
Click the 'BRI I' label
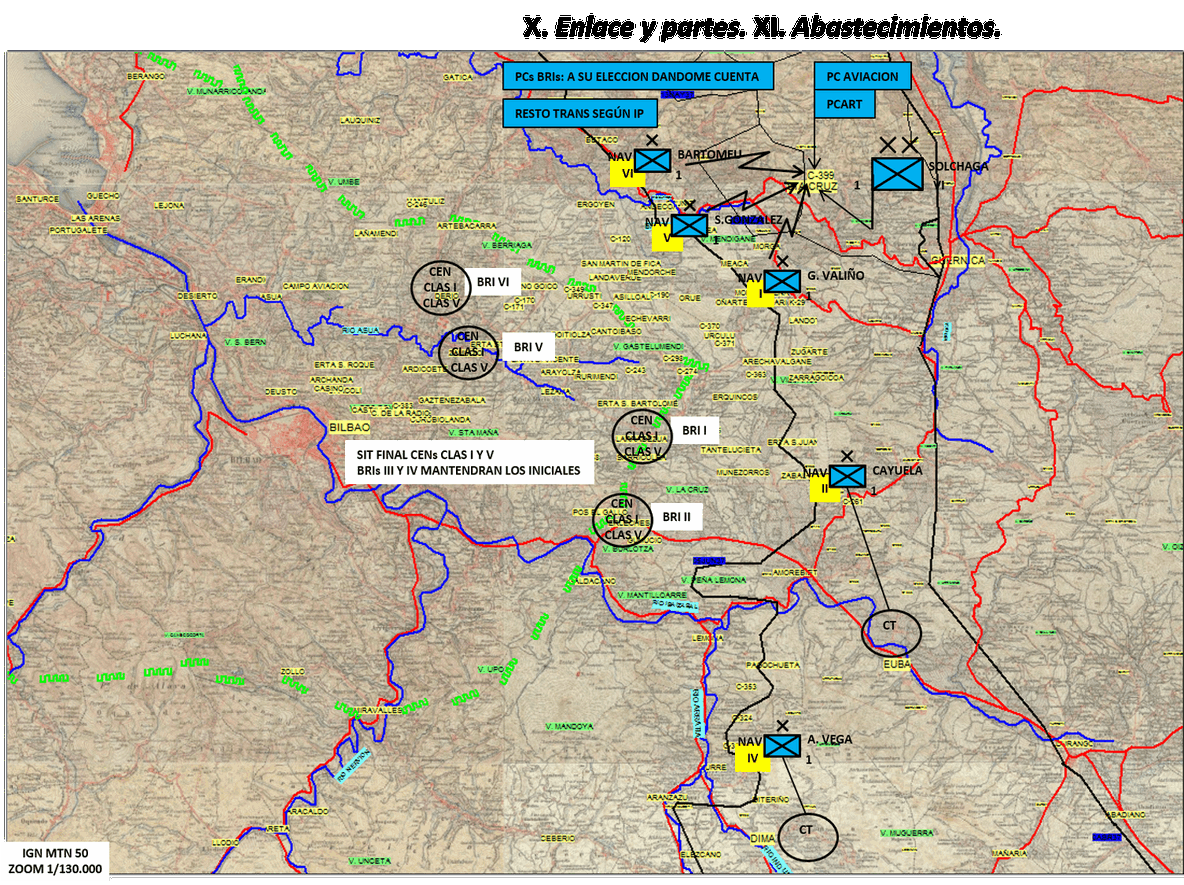(695, 430)
